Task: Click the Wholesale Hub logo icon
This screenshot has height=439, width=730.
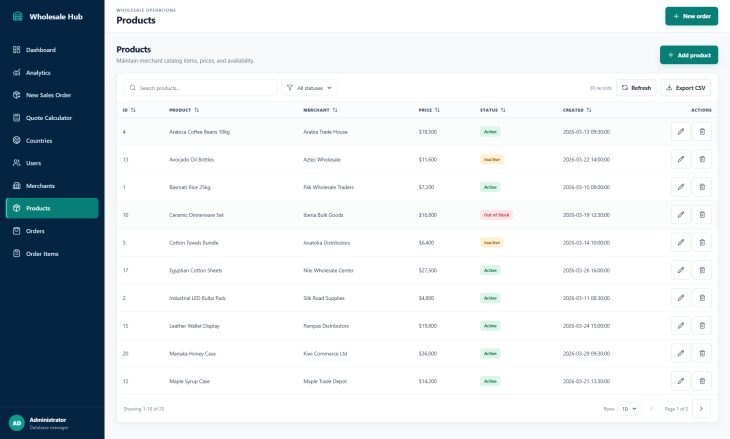Action: click(x=18, y=16)
